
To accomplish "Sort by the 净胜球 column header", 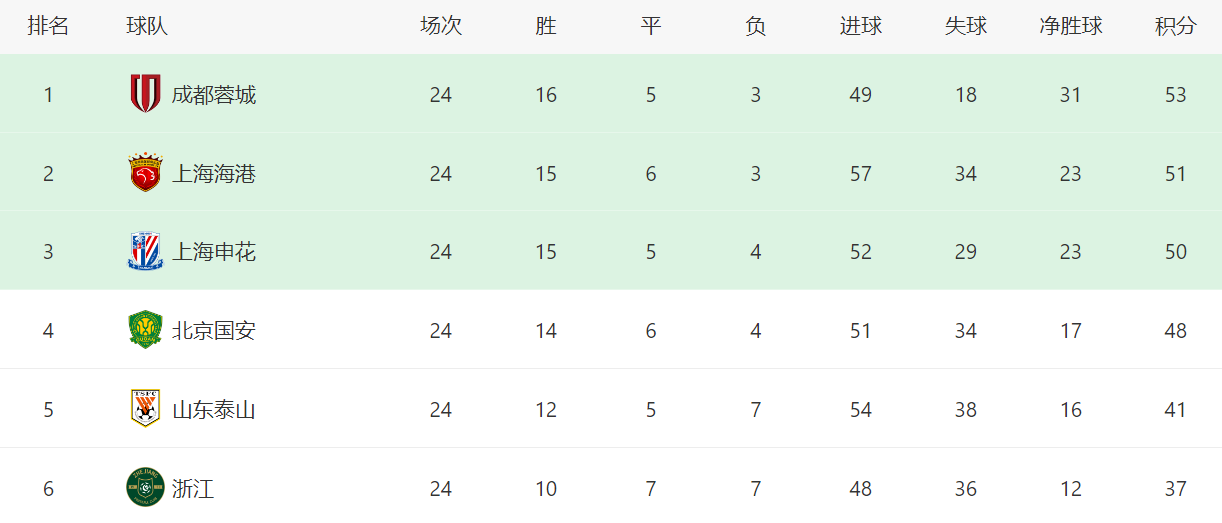I will point(1070,27).
